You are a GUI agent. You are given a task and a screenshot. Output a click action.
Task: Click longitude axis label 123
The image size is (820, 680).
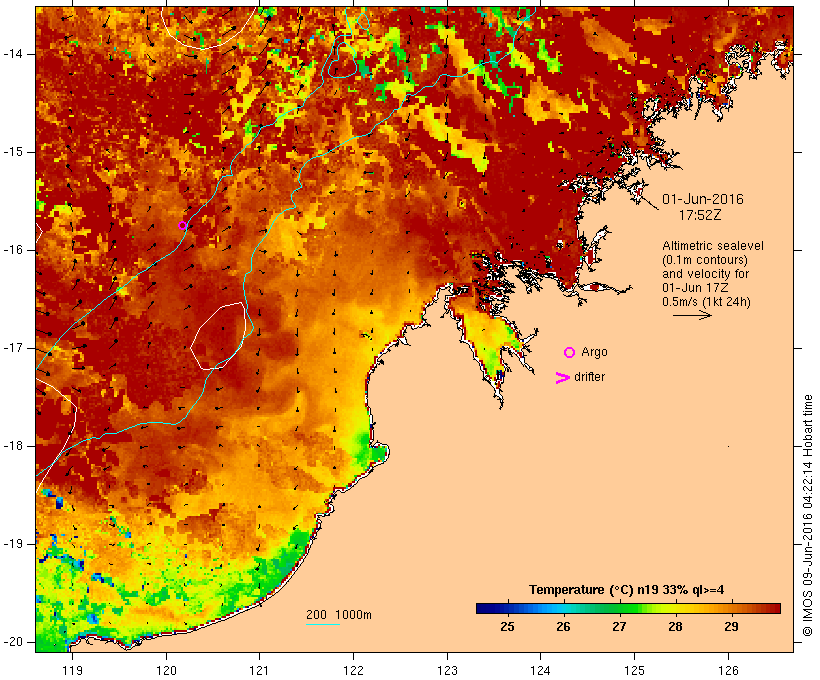[x=447, y=671]
